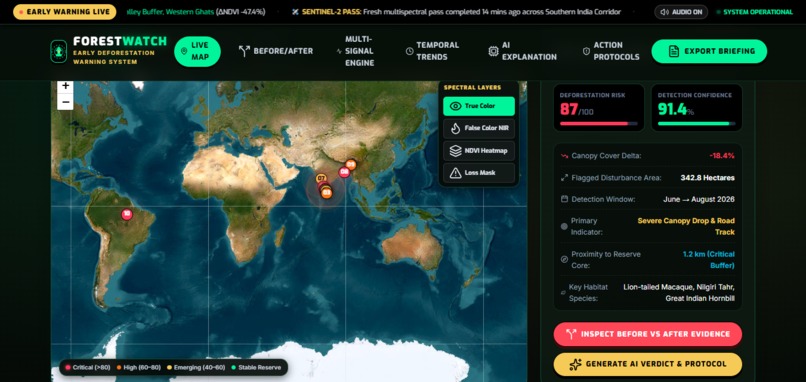The image size is (806, 382).
Task: Click the Before/After split-arrows icon
Action: 244,51
